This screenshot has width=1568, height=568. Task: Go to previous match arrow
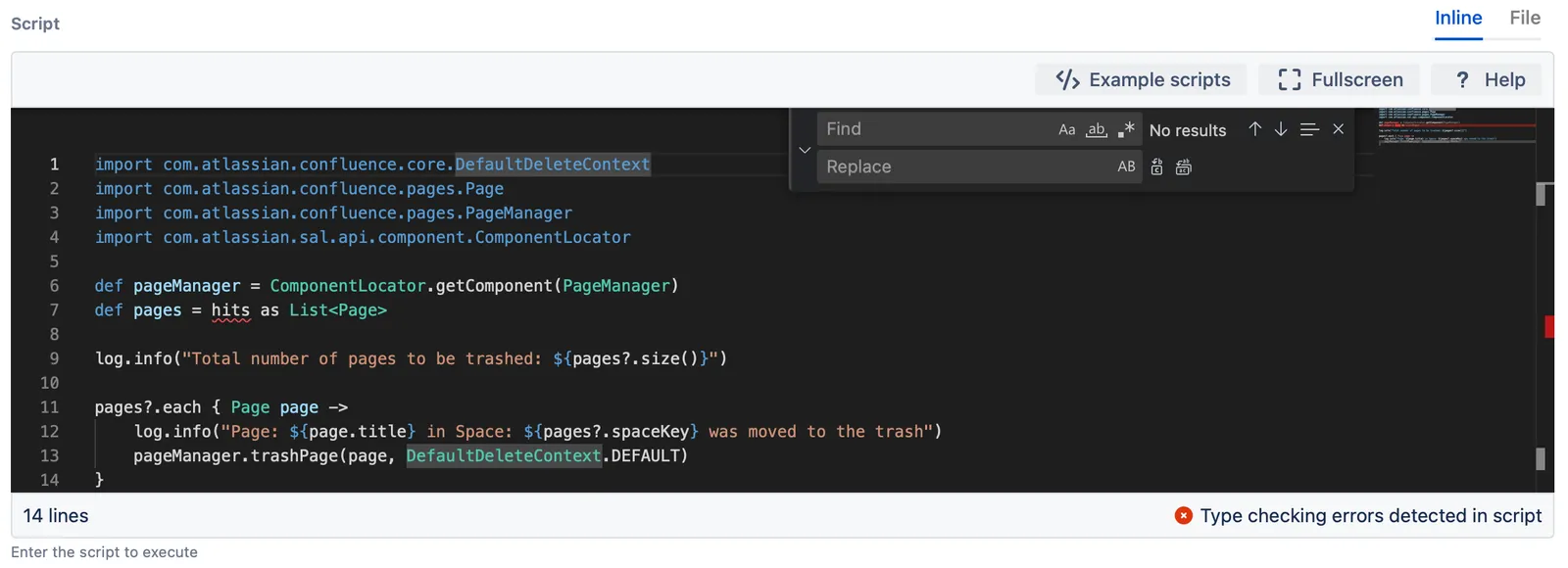(x=1254, y=129)
